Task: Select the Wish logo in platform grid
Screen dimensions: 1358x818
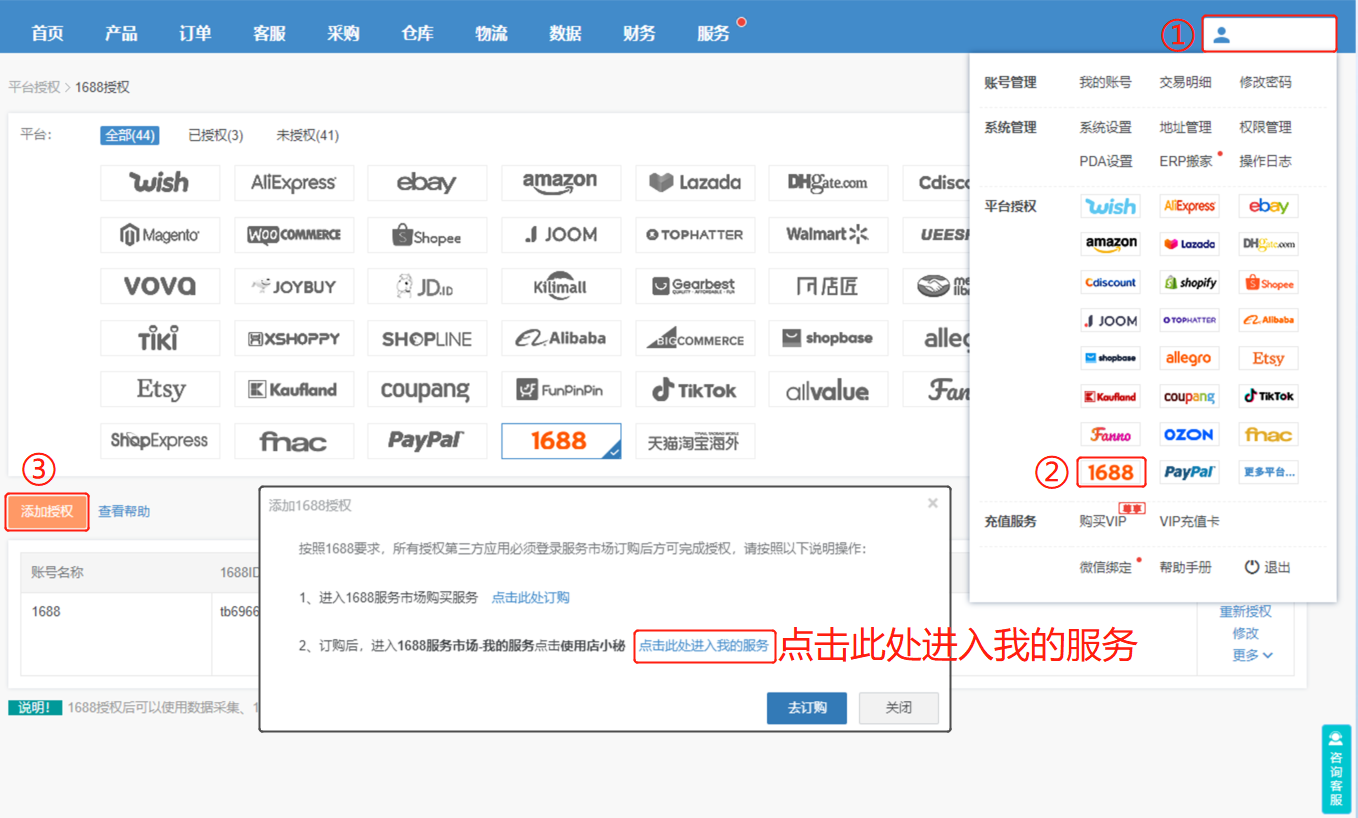Action: click(160, 183)
